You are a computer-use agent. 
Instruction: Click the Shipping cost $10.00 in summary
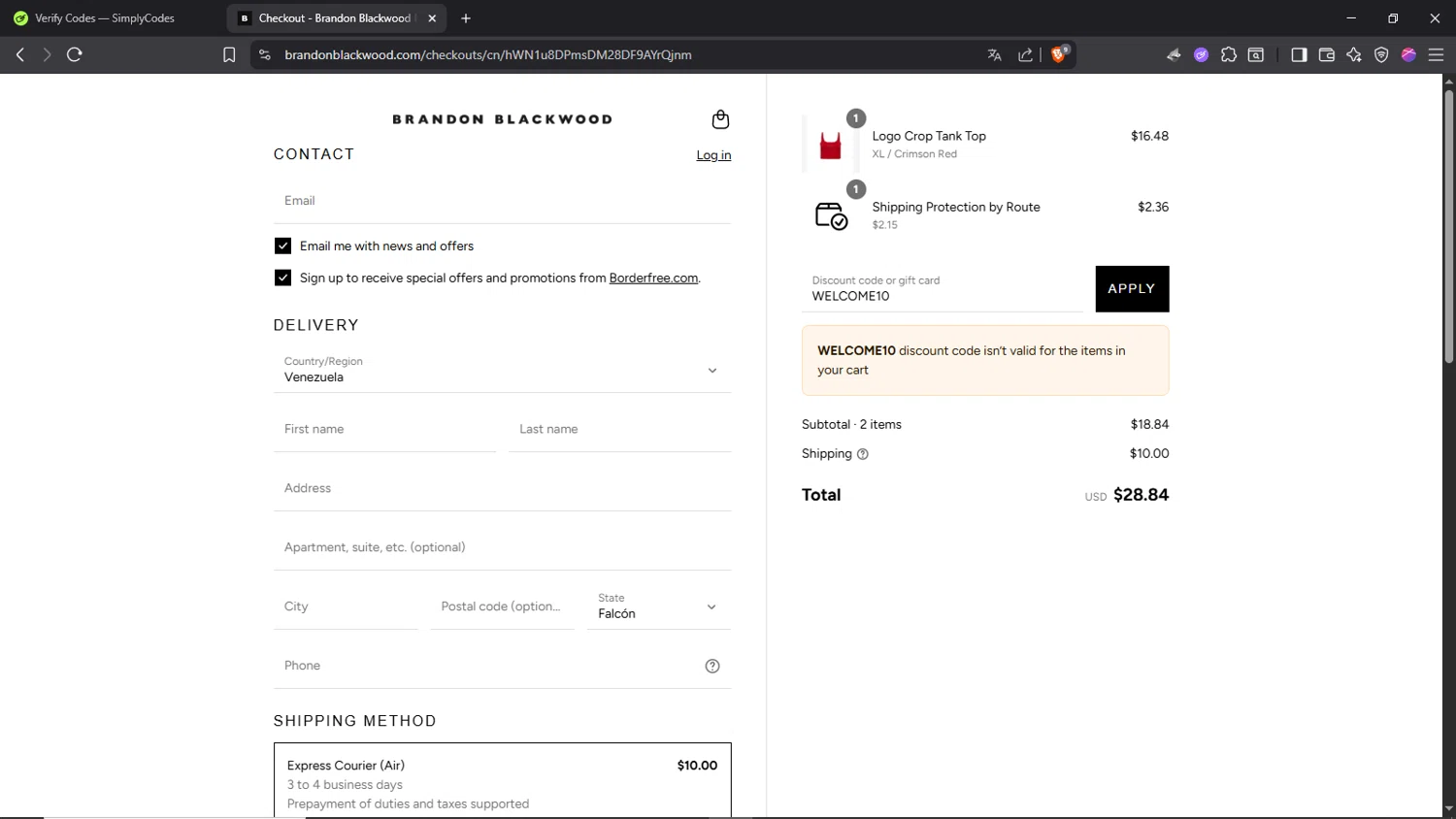pos(1149,454)
